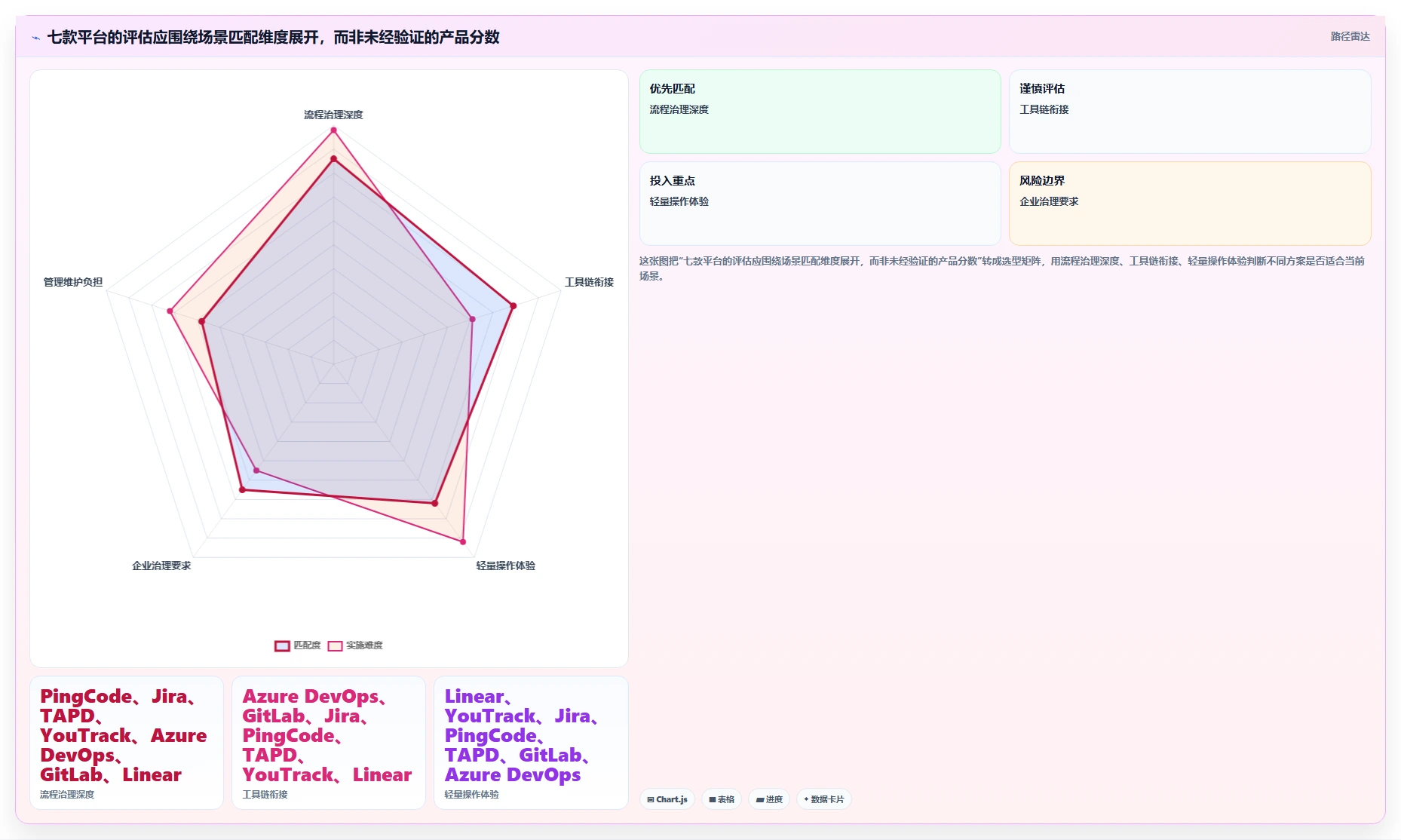Image resolution: width=1401 pixels, height=840 pixels.
Task: Click the ranking card captioned 工具链衔接
Action: 329,743
